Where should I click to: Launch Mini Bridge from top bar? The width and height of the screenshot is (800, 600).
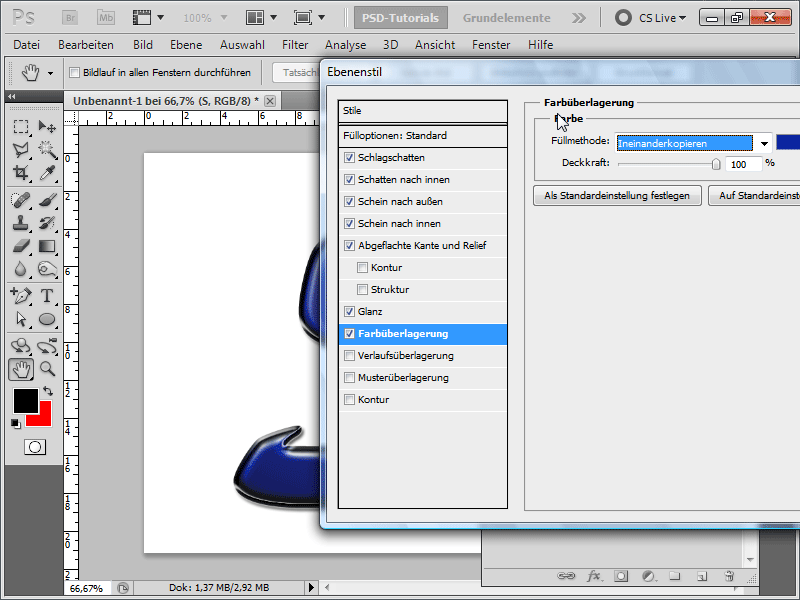pyautogui.click(x=106, y=18)
